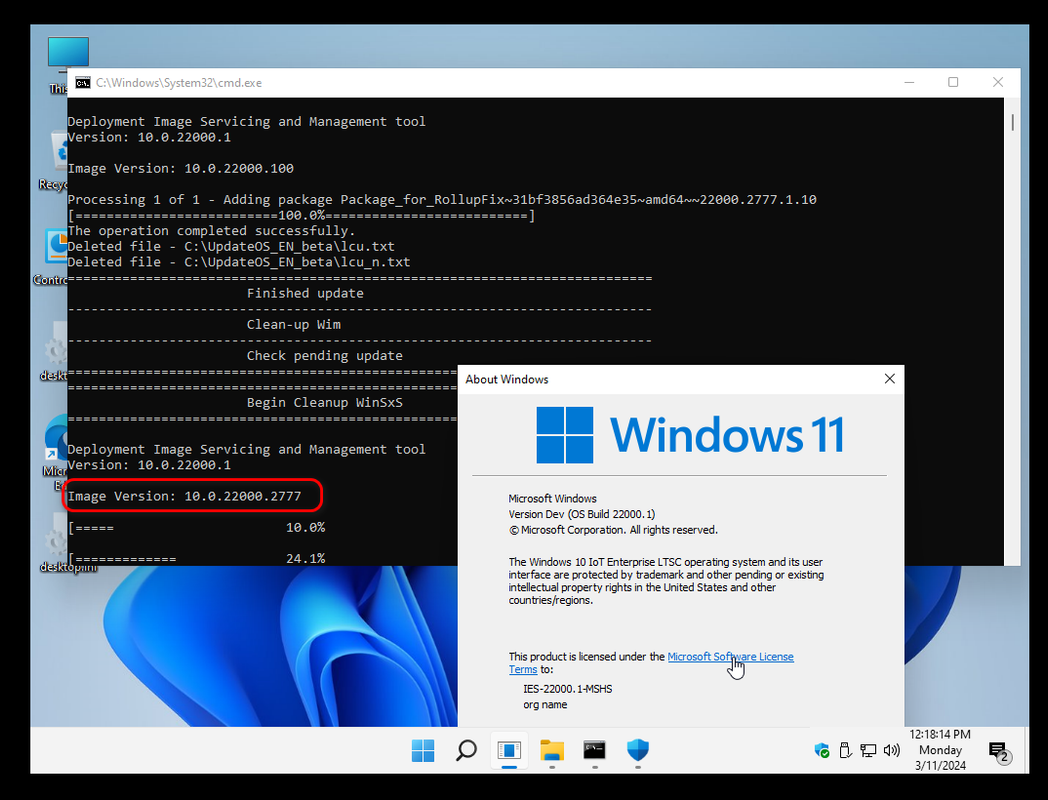Click the lcu_n.txt deleted file line
This screenshot has width=1048, height=800.
239,262
